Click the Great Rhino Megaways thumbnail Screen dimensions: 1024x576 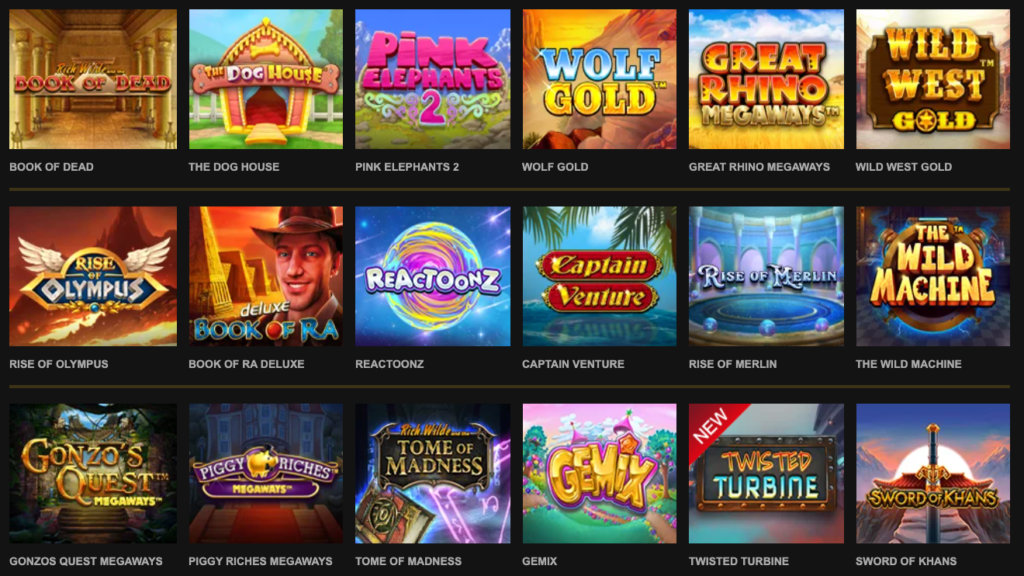pyautogui.click(x=766, y=79)
